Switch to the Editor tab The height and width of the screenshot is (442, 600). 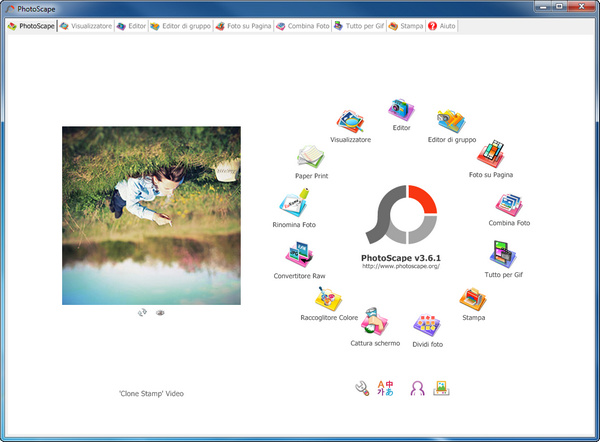click(131, 25)
